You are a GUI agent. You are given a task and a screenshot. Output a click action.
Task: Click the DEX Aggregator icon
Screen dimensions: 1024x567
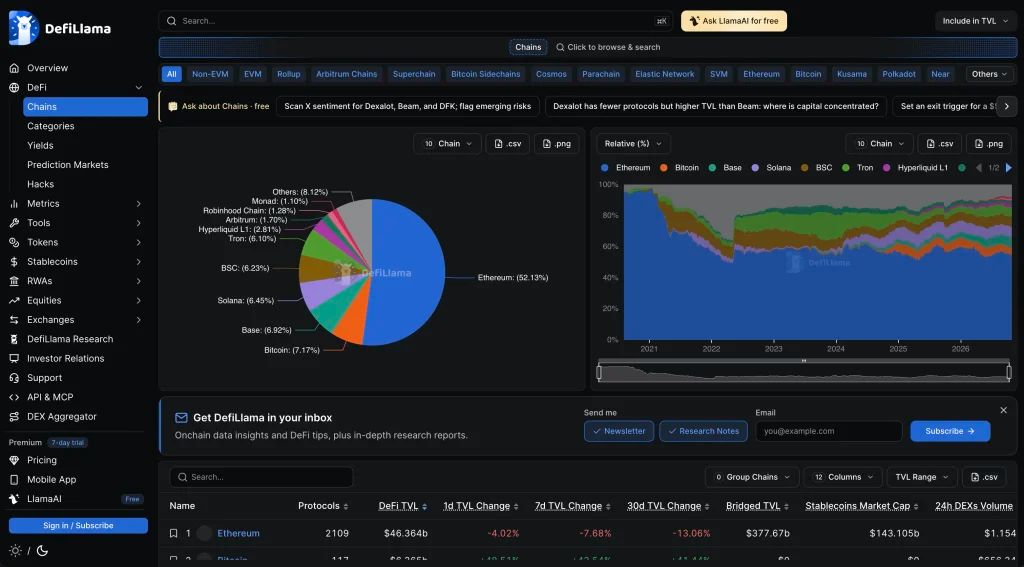click(14, 417)
